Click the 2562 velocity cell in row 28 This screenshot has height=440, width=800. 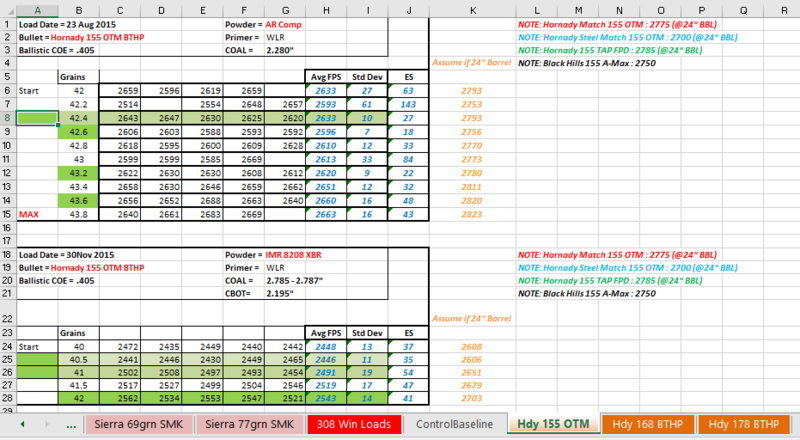(x=120, y=398)
